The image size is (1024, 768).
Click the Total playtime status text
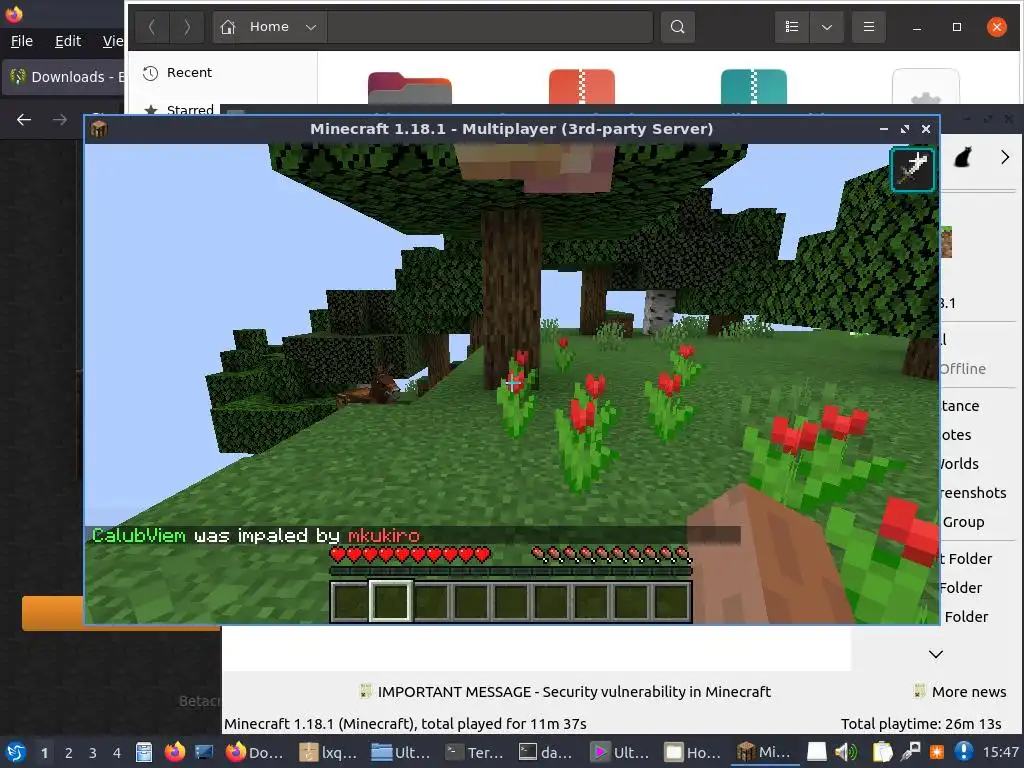pos(921,724)
